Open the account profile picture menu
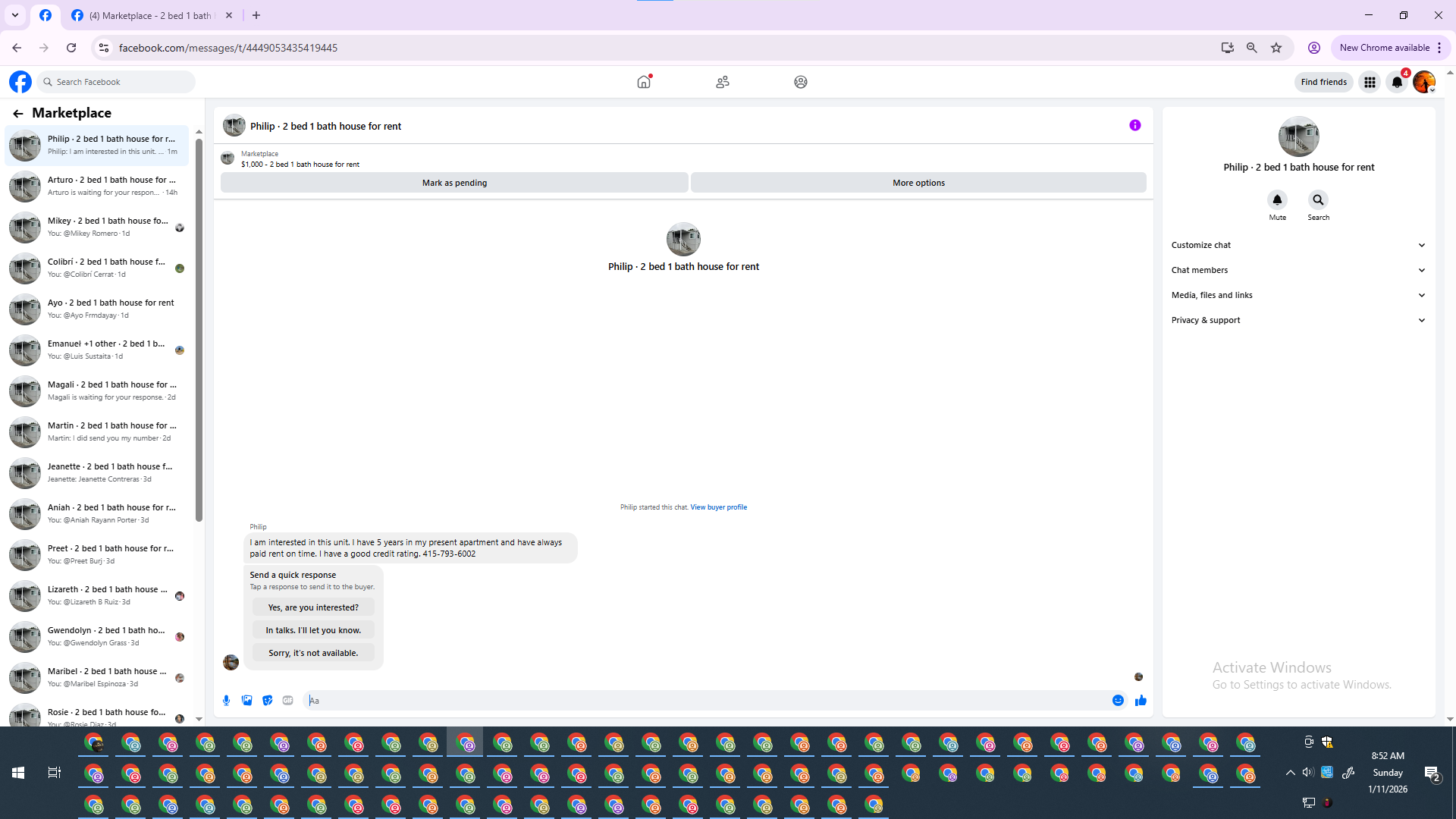This screenshot has height=819, width=1456. click(x=1424, y=82)
